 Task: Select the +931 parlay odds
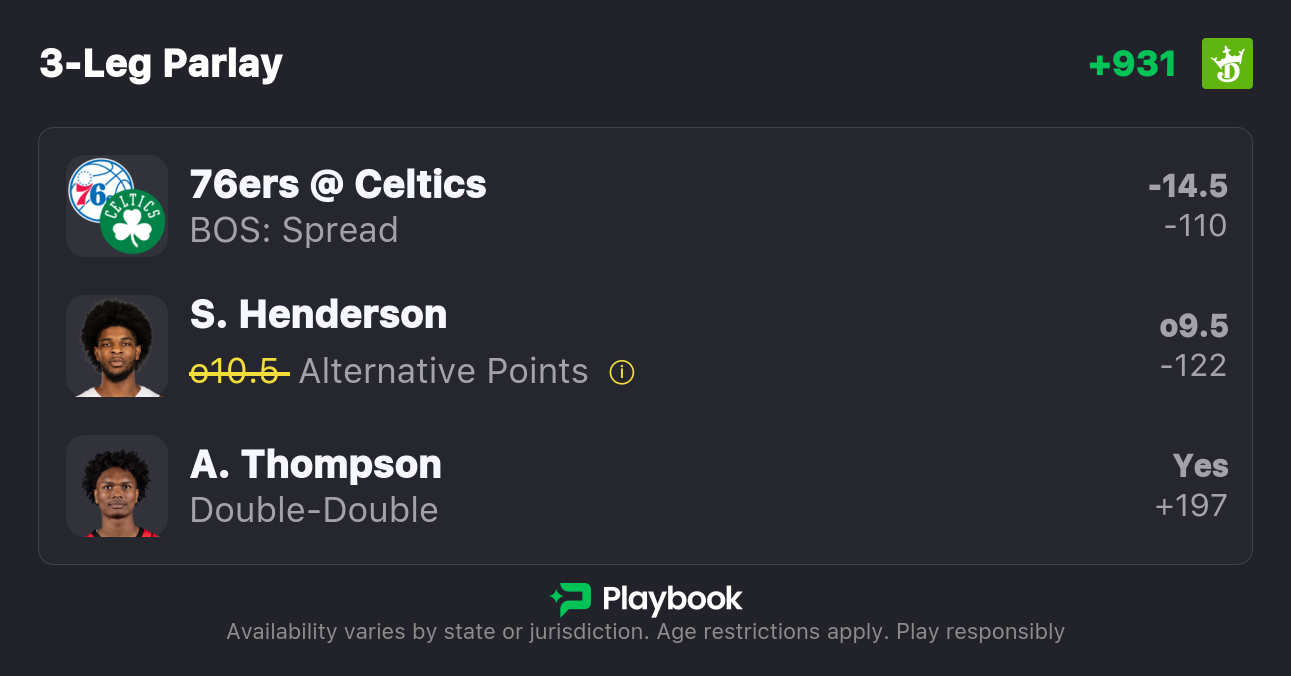click(1132, 64)
